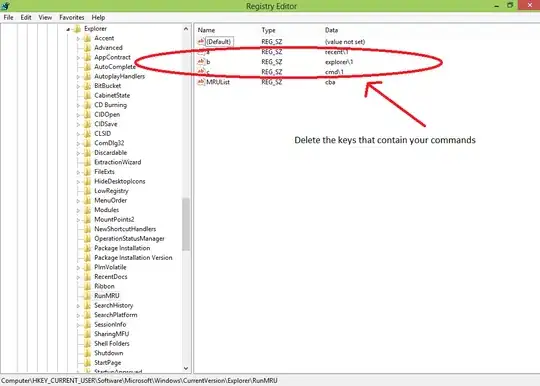Click the CLSID folder icon

point(87,134)
